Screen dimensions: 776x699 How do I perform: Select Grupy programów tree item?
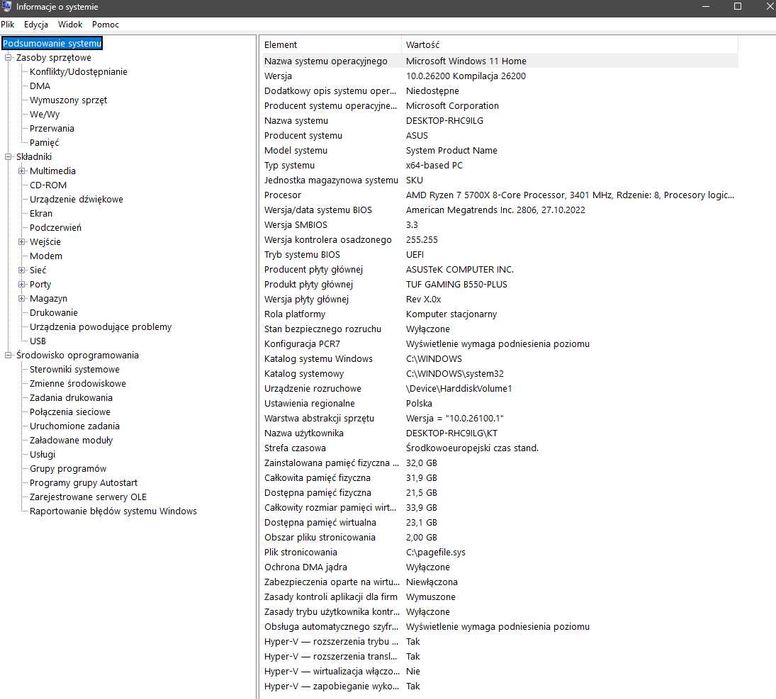pyautogui.click(x=68, y=469)
